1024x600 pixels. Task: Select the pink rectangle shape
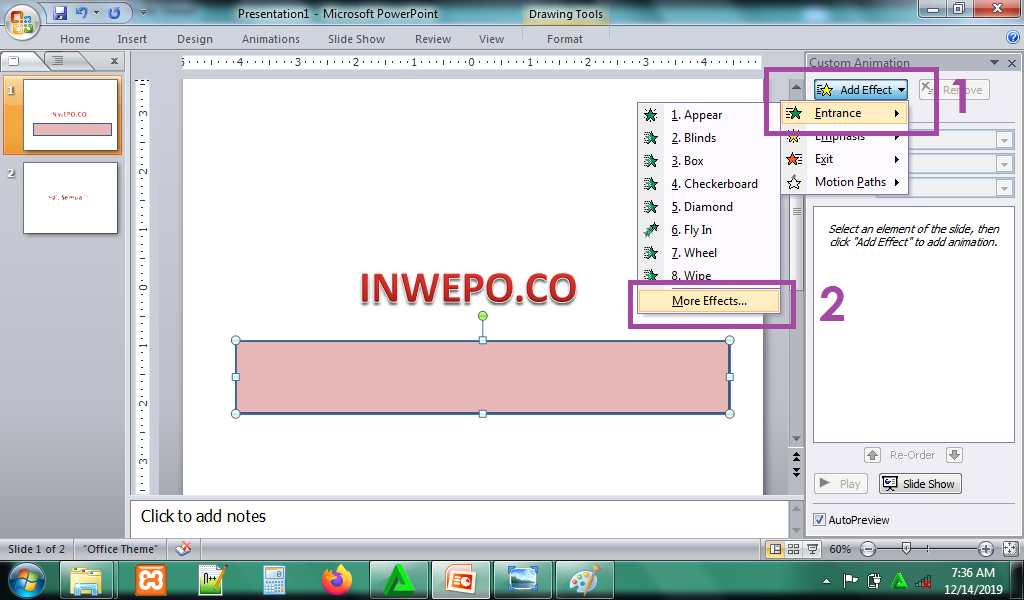click(483, 377)
